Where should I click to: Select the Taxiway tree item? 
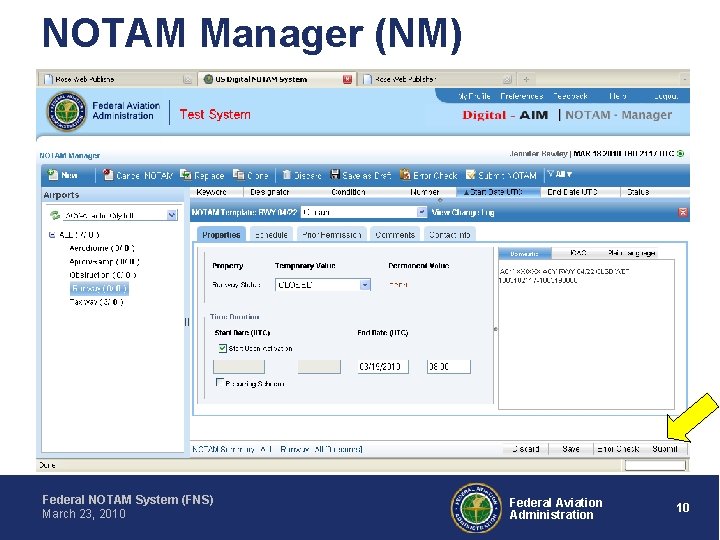pyautogui.click(x=96, y=302)
